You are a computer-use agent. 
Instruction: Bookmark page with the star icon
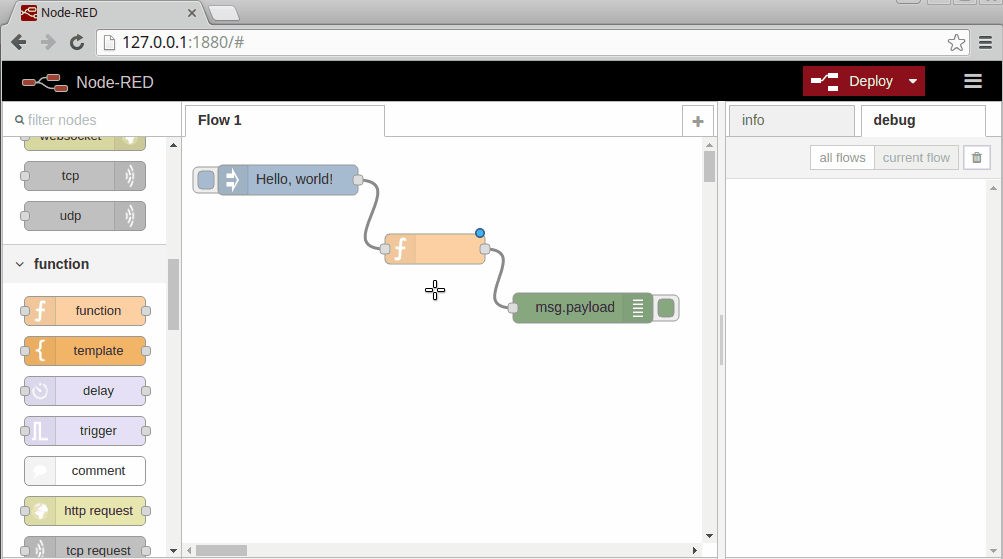(x=956, y=42)
